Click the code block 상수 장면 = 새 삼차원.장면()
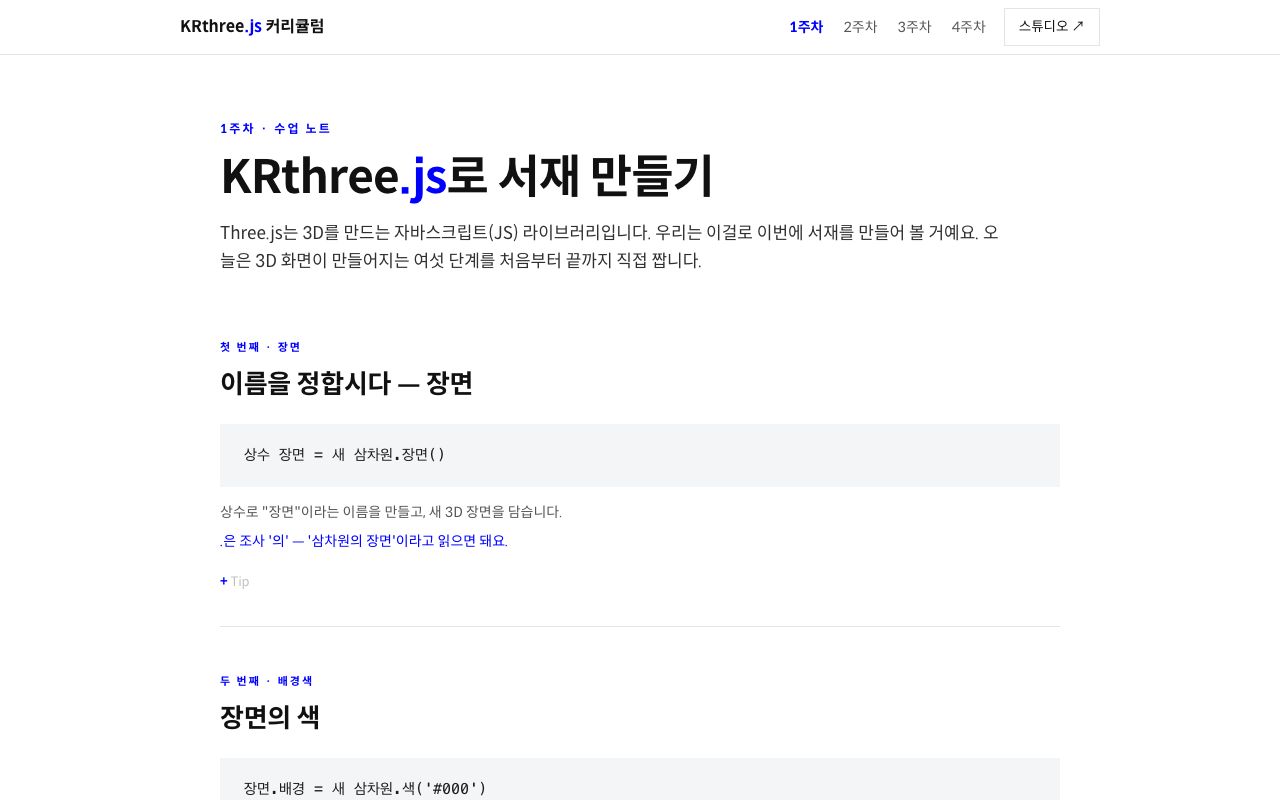The image size is (1280, 800). click(640, 455)
